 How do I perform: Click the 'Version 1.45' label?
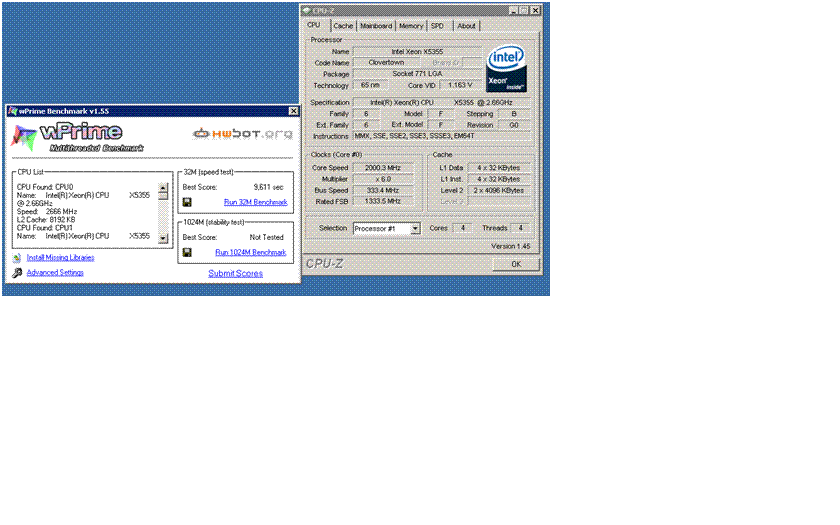point(511,246)
